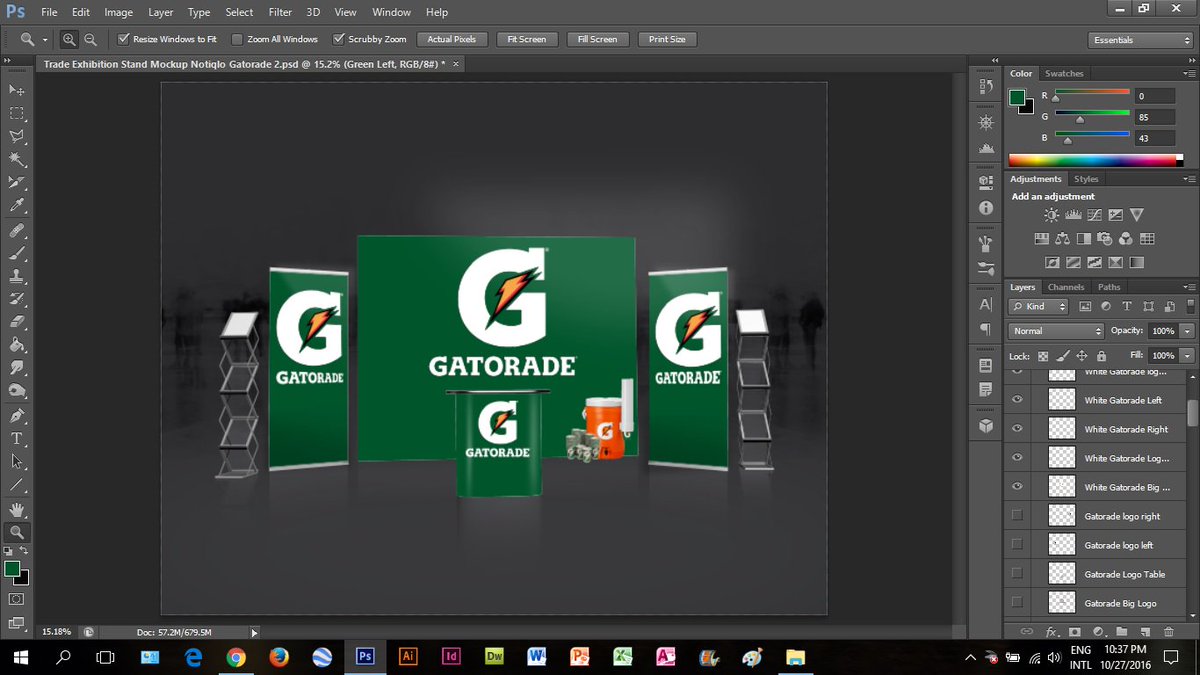The width and height of the screenshot is (1200, 675).
Task: Select the Hand tool
Action: (x=16, y=509)
